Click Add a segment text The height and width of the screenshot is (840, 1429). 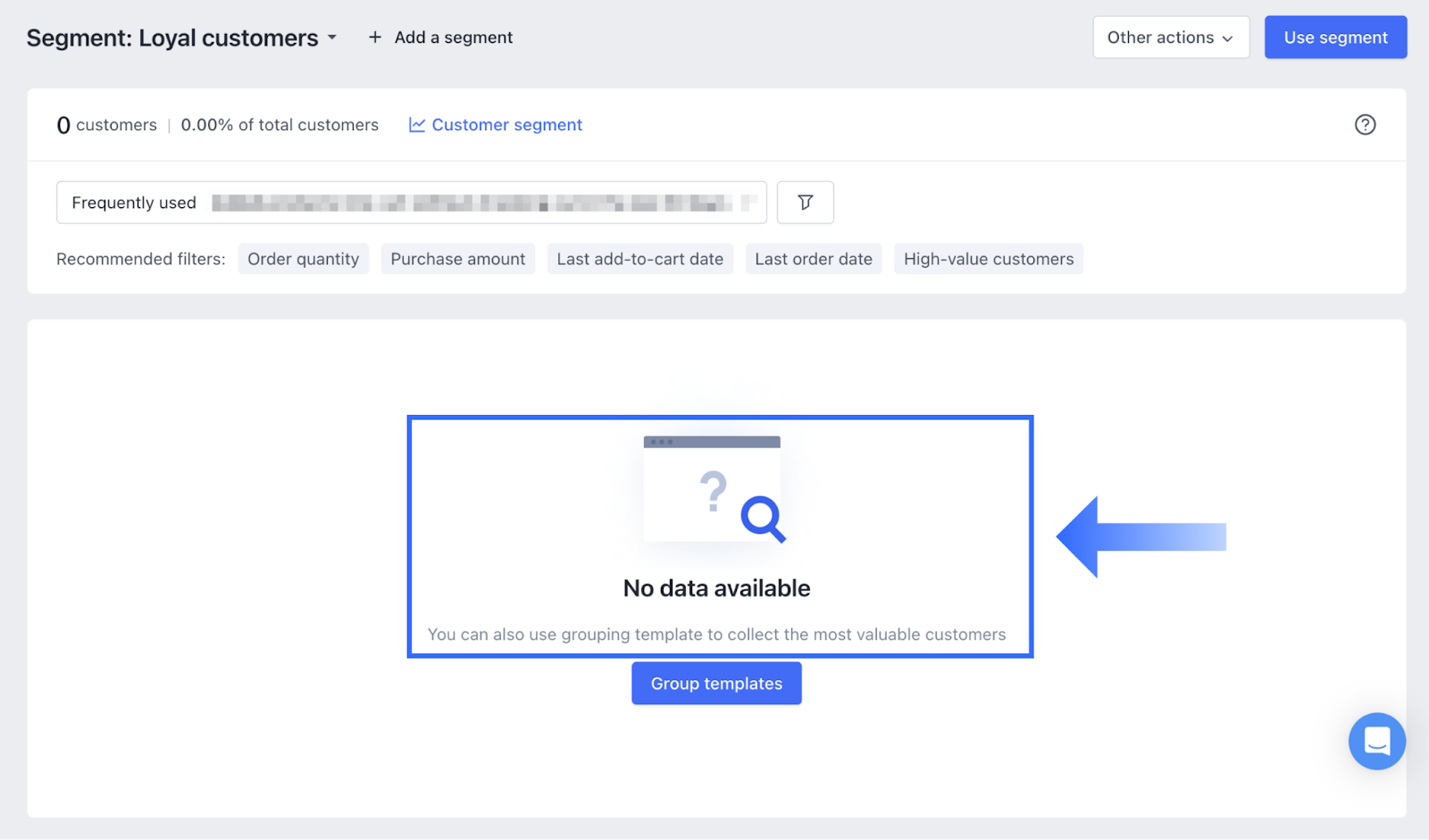click(x=454, y=37)
